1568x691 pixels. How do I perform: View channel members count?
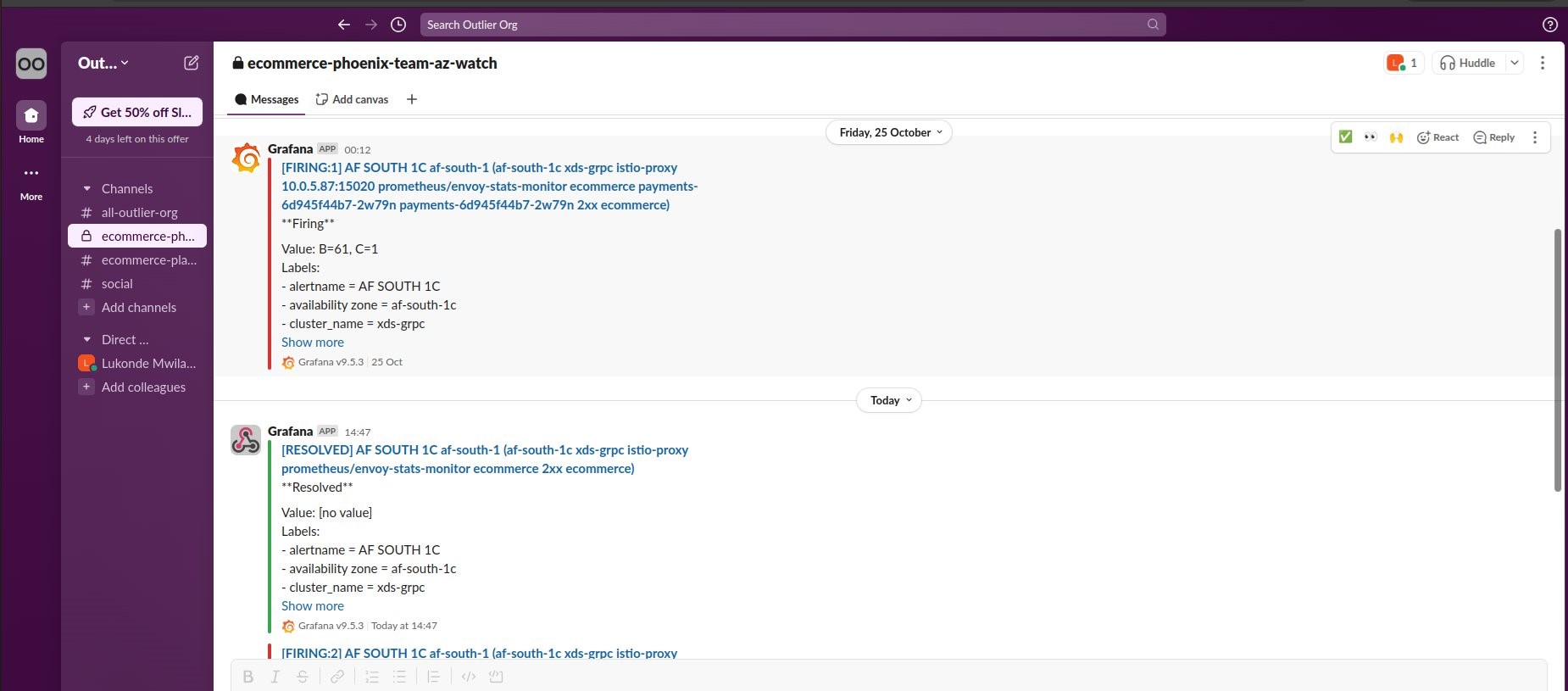tap(1404, 63)
